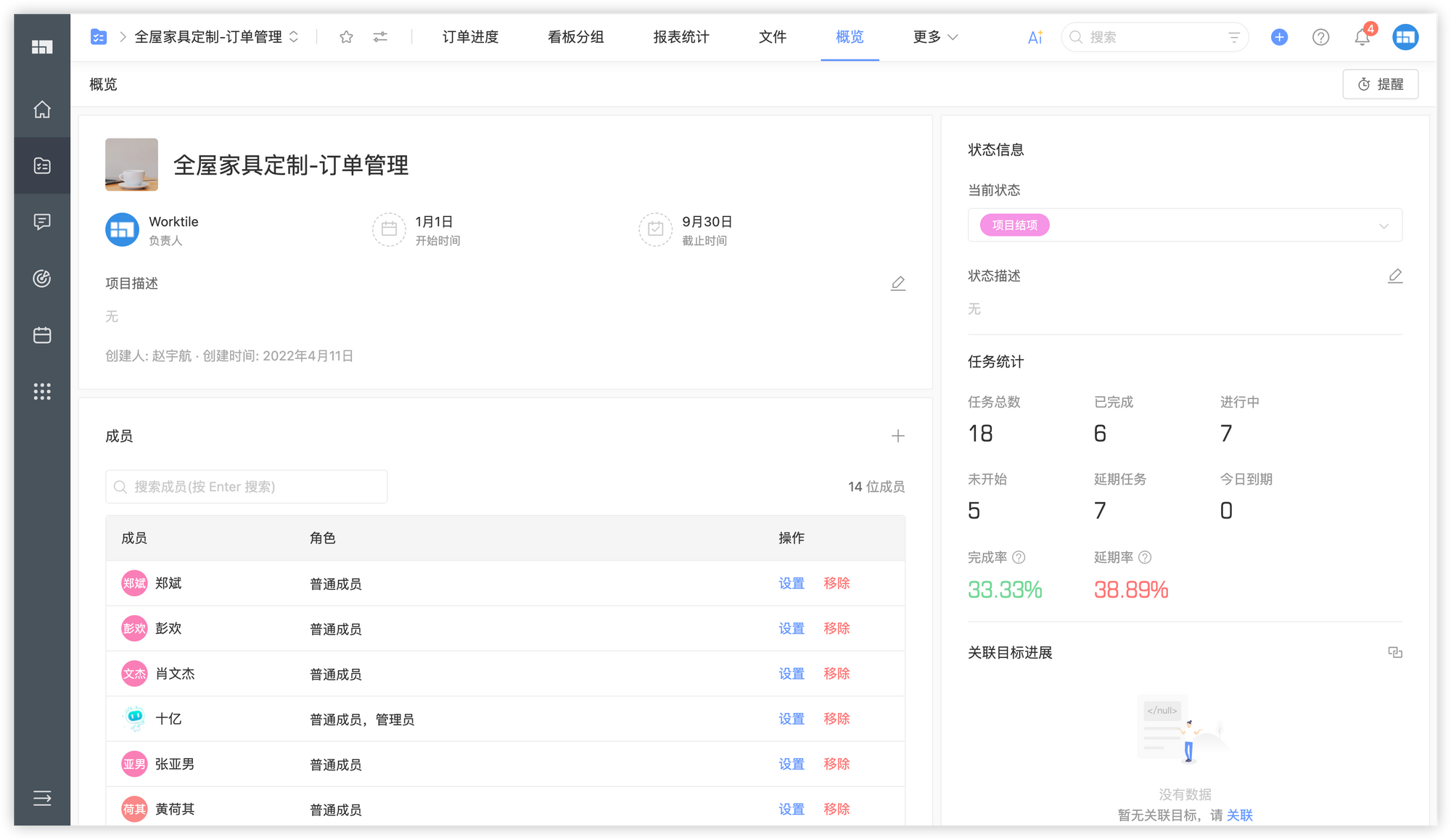The width and height of the screenshot is (1451, 840).
Task: Open the goals target icon in sidebar
Action: tap(42, 279)
